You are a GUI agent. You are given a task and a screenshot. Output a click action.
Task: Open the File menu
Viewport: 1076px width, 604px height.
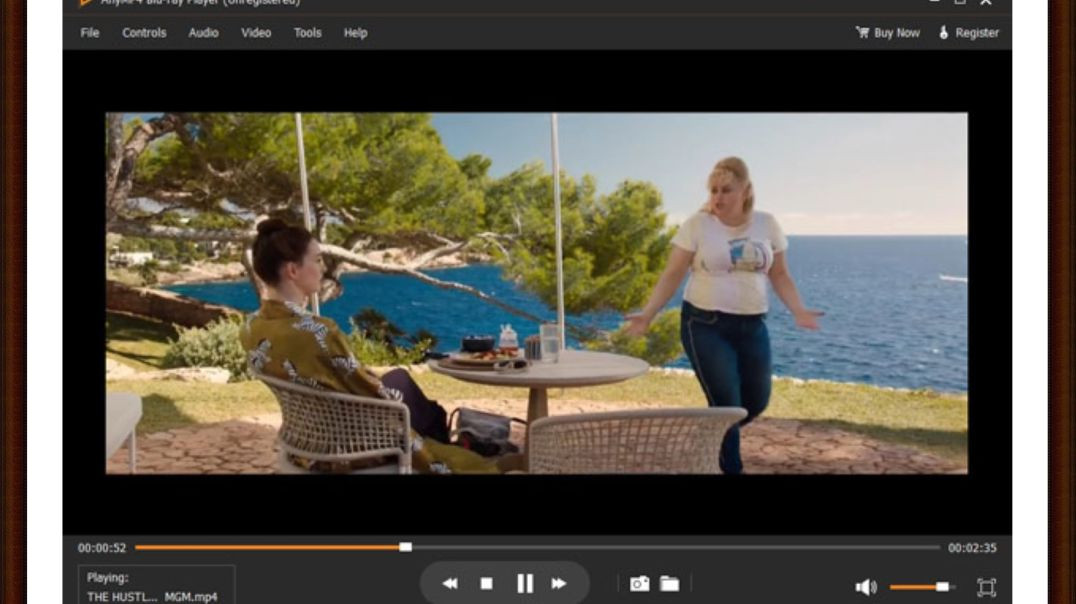click(x=90, y=33)
